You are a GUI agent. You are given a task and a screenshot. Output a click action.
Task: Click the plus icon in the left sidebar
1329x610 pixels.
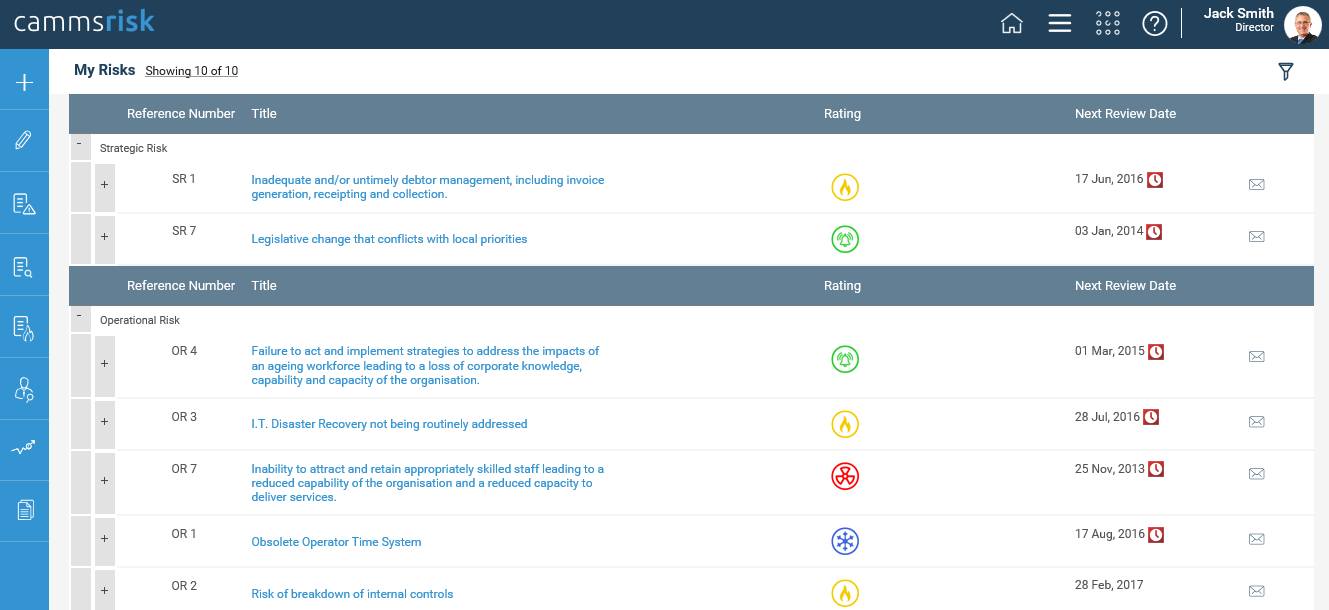[24, 83]
